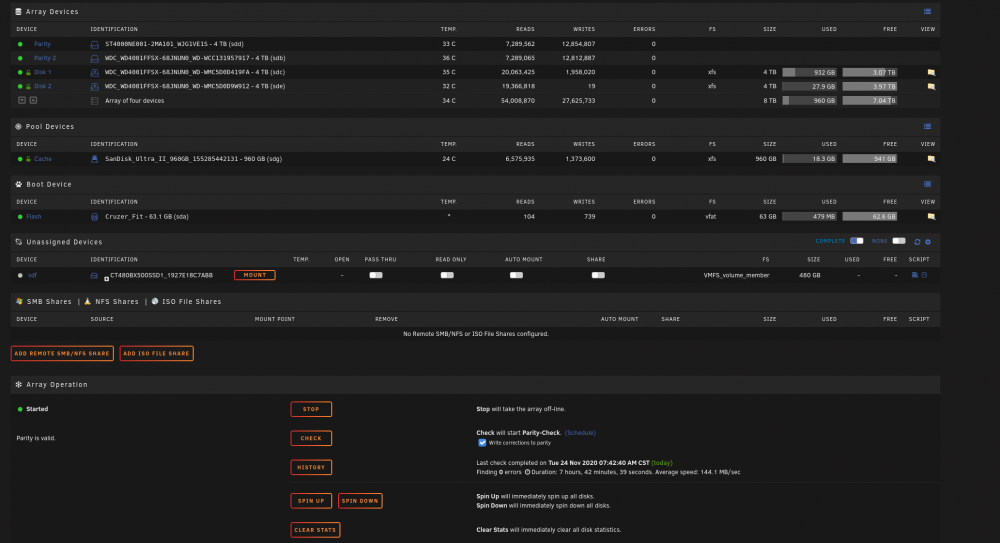Open the sdf device script editor icon
This screenshot has width=1000, height=543.
(x=915, y=275)
